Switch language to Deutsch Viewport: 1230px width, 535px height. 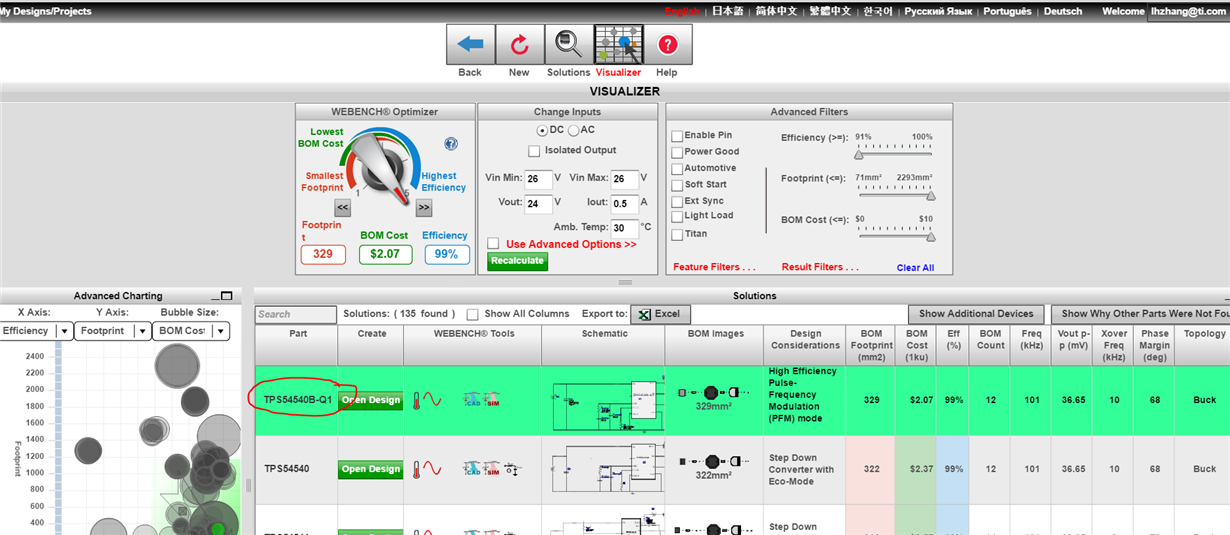click(x=1063, y=11)
